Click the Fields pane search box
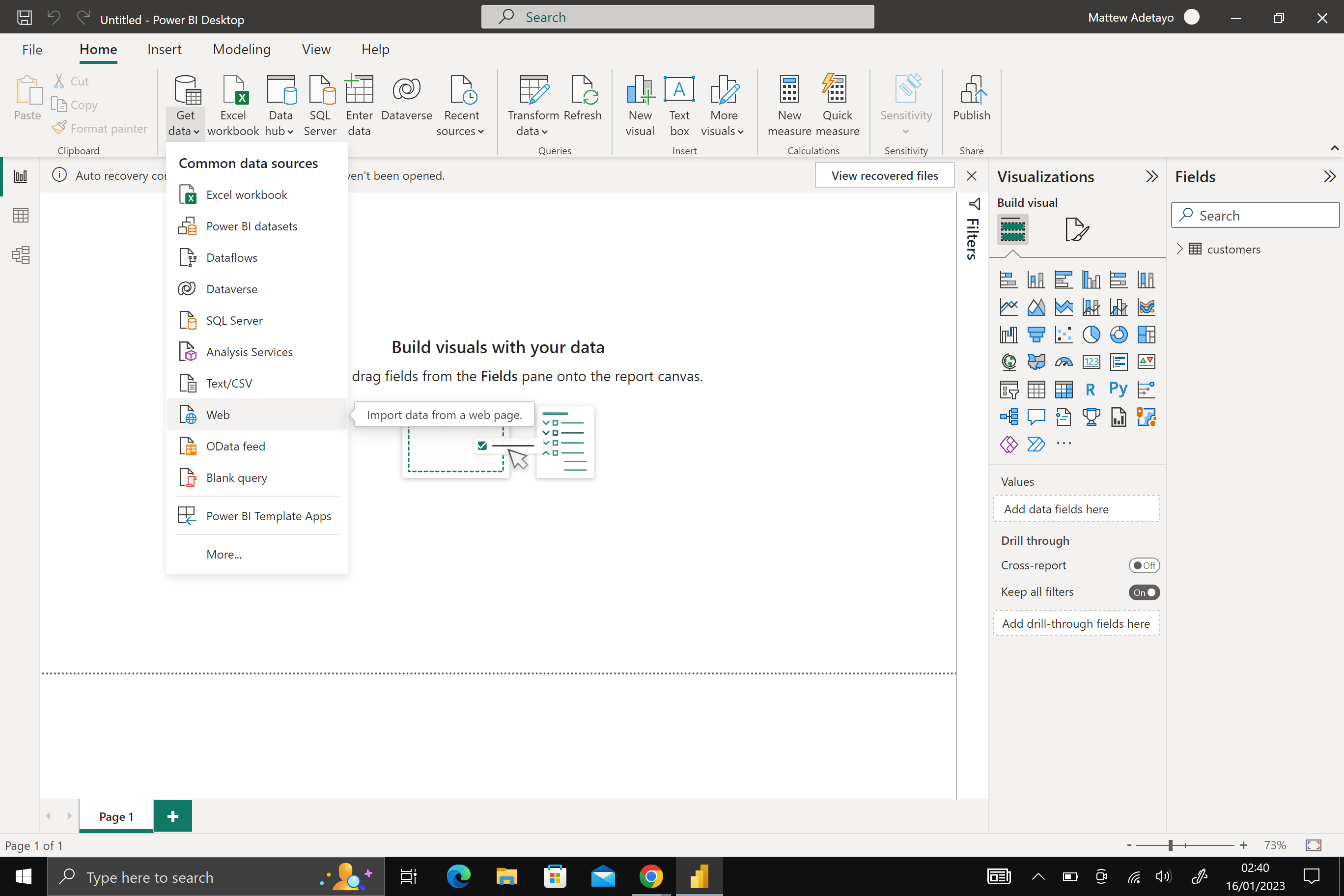1344x896 pixels. point(1255,216)
